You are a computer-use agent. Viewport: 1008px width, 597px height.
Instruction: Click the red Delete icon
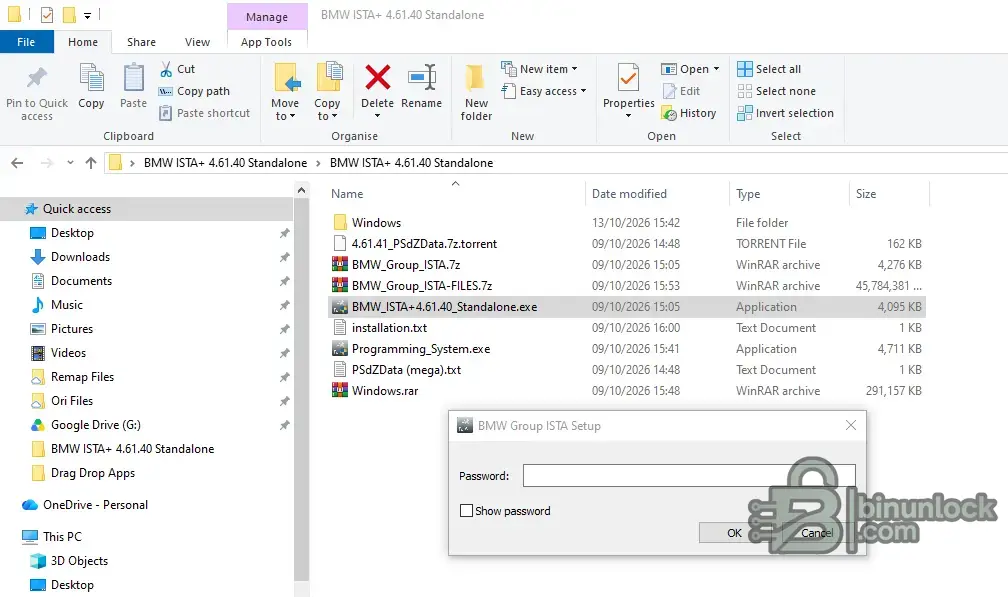point(377,78)
